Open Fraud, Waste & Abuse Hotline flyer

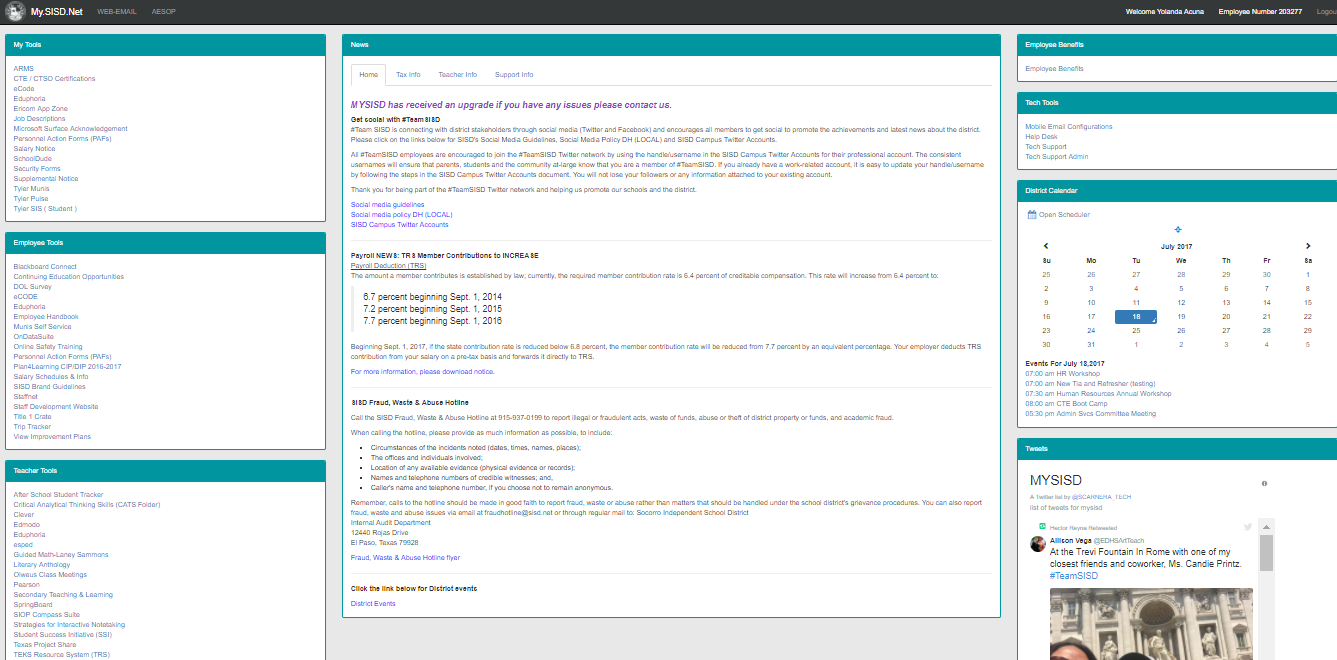[x=405, y=558]
